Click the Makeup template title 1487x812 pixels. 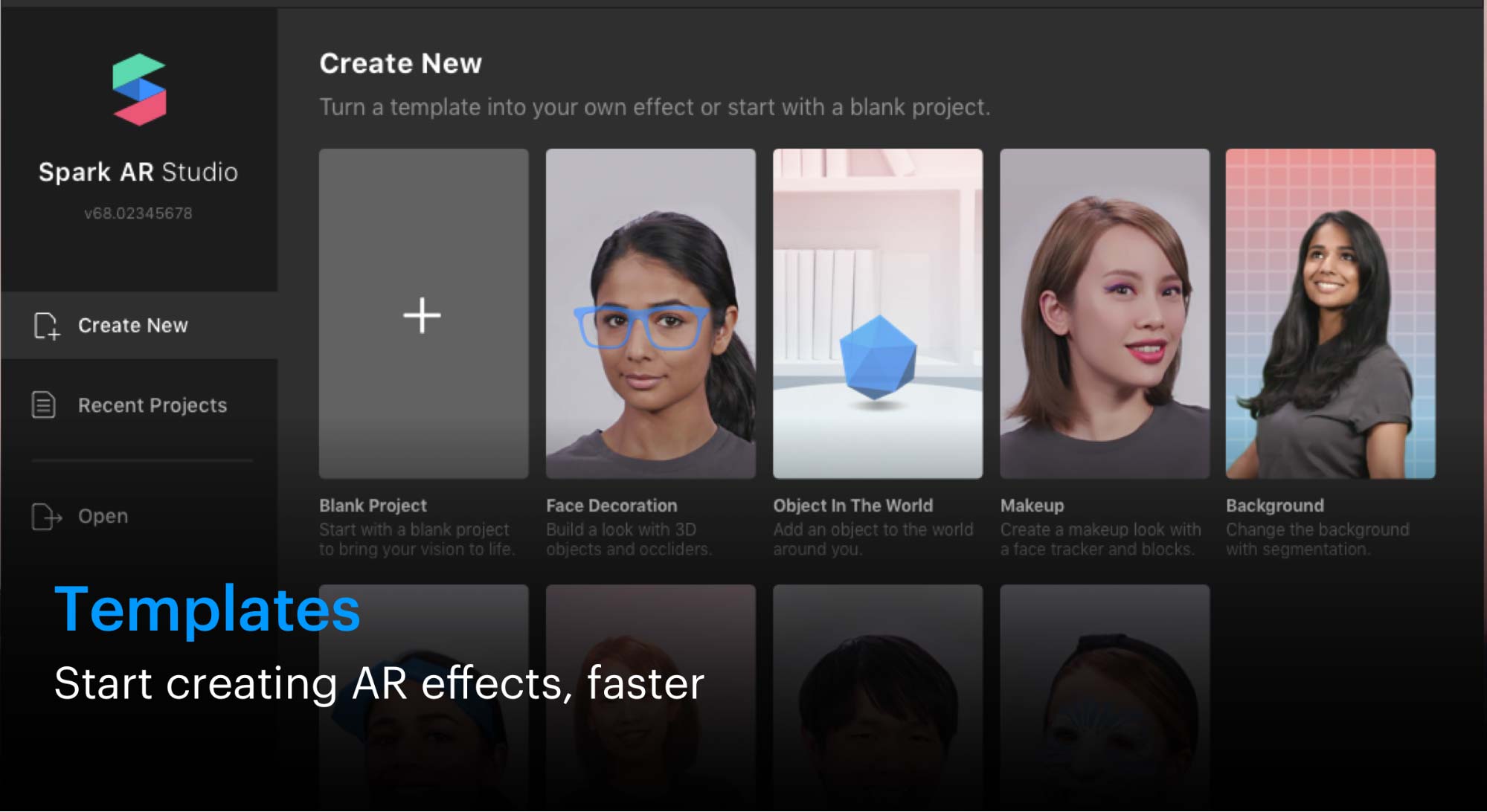pos(1032,506)
